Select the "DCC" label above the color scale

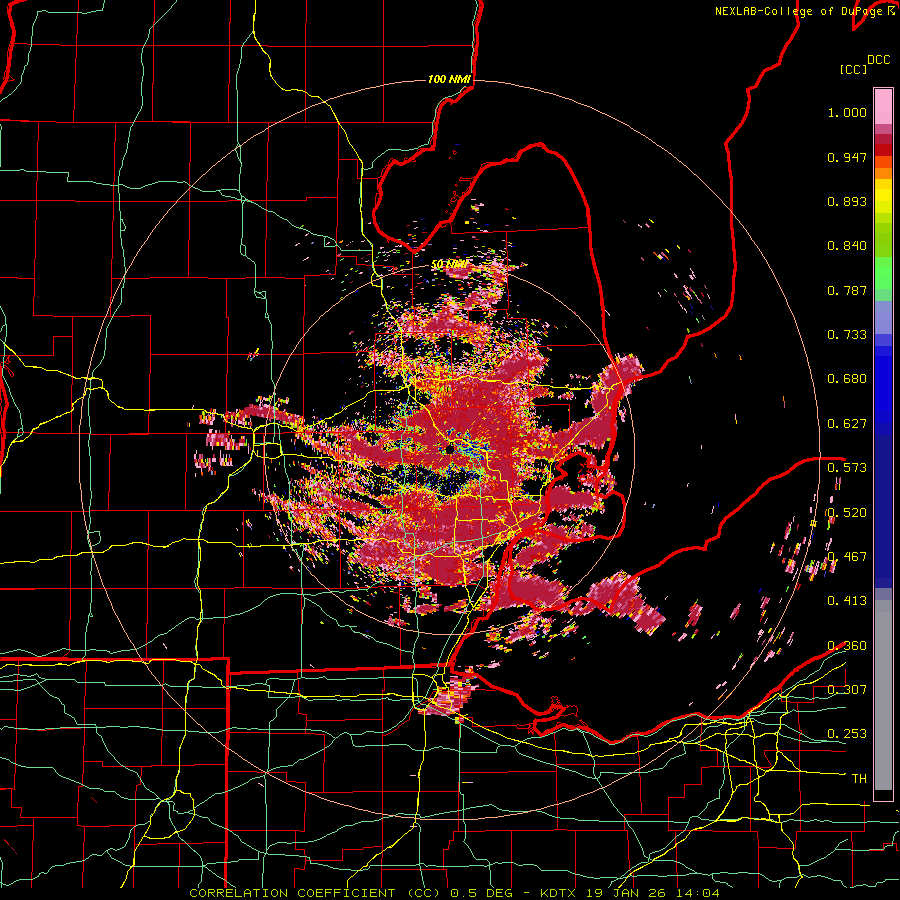pos(878,60)
